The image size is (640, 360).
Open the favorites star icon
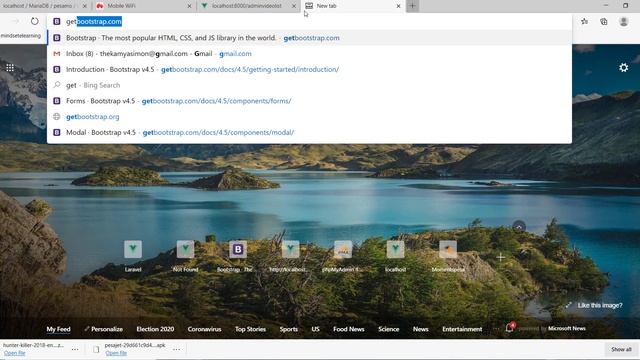point(584,21)
